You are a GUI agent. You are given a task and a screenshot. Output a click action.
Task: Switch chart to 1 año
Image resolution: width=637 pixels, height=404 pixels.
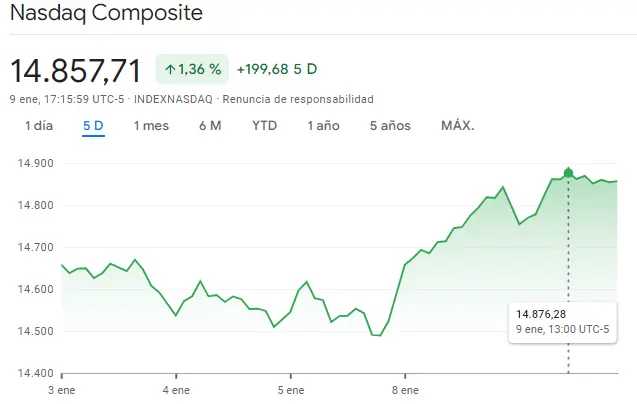coord(323,125)
